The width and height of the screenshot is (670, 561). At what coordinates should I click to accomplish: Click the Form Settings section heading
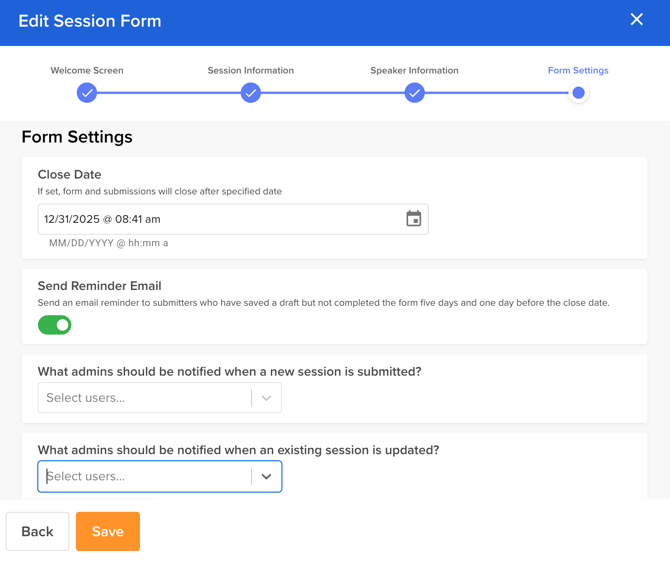pos(77,137)
